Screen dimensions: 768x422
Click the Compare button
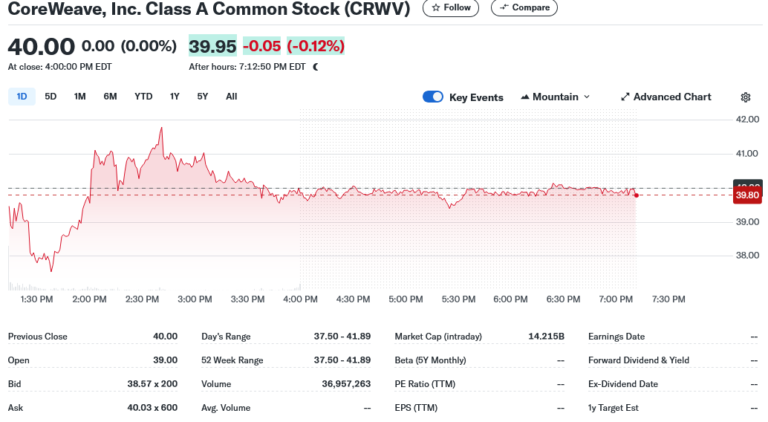click(x=524, y=8)
